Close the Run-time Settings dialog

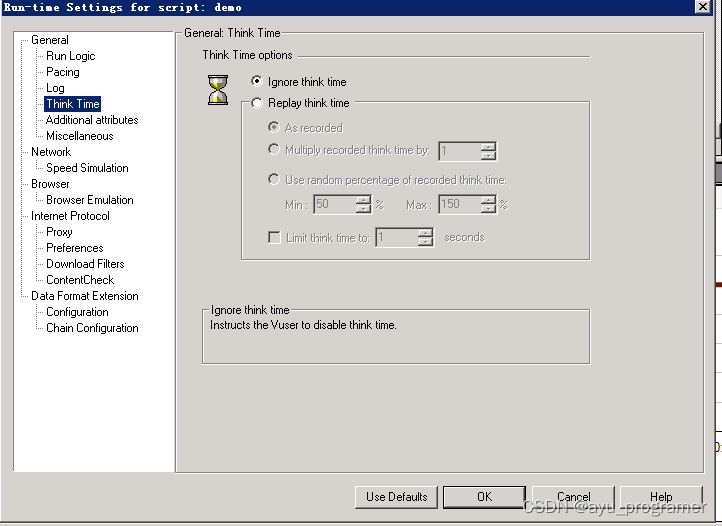703,6
